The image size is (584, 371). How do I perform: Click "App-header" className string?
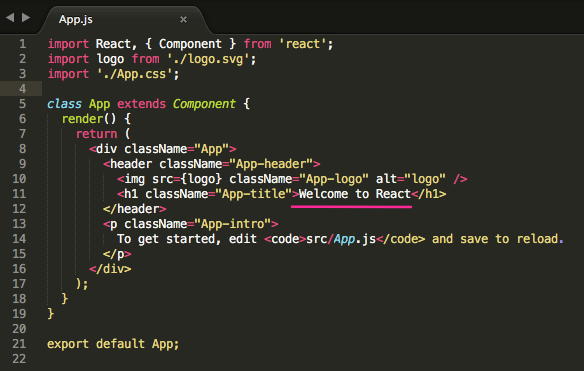[x=271, y=164]
